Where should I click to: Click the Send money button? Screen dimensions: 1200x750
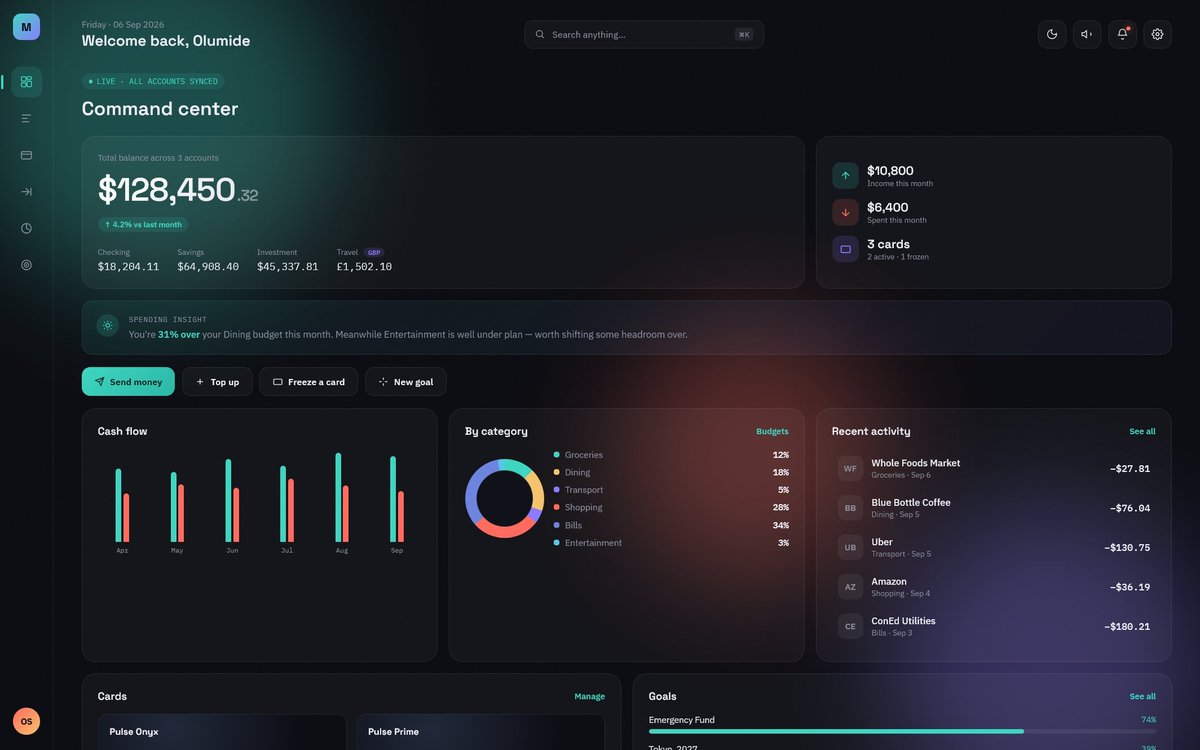click(x=128, y=382)
